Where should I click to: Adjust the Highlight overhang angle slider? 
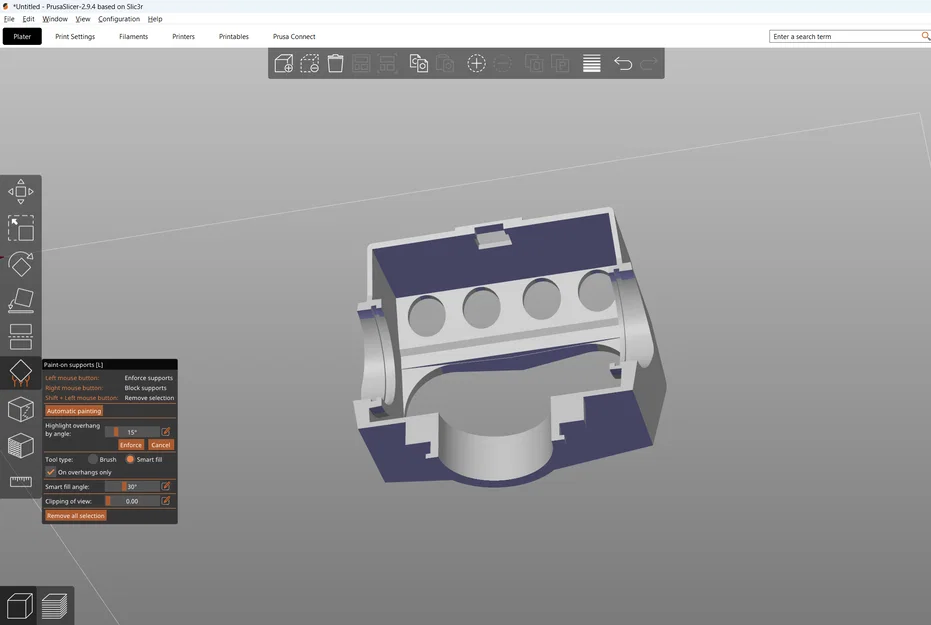[132, 432]
